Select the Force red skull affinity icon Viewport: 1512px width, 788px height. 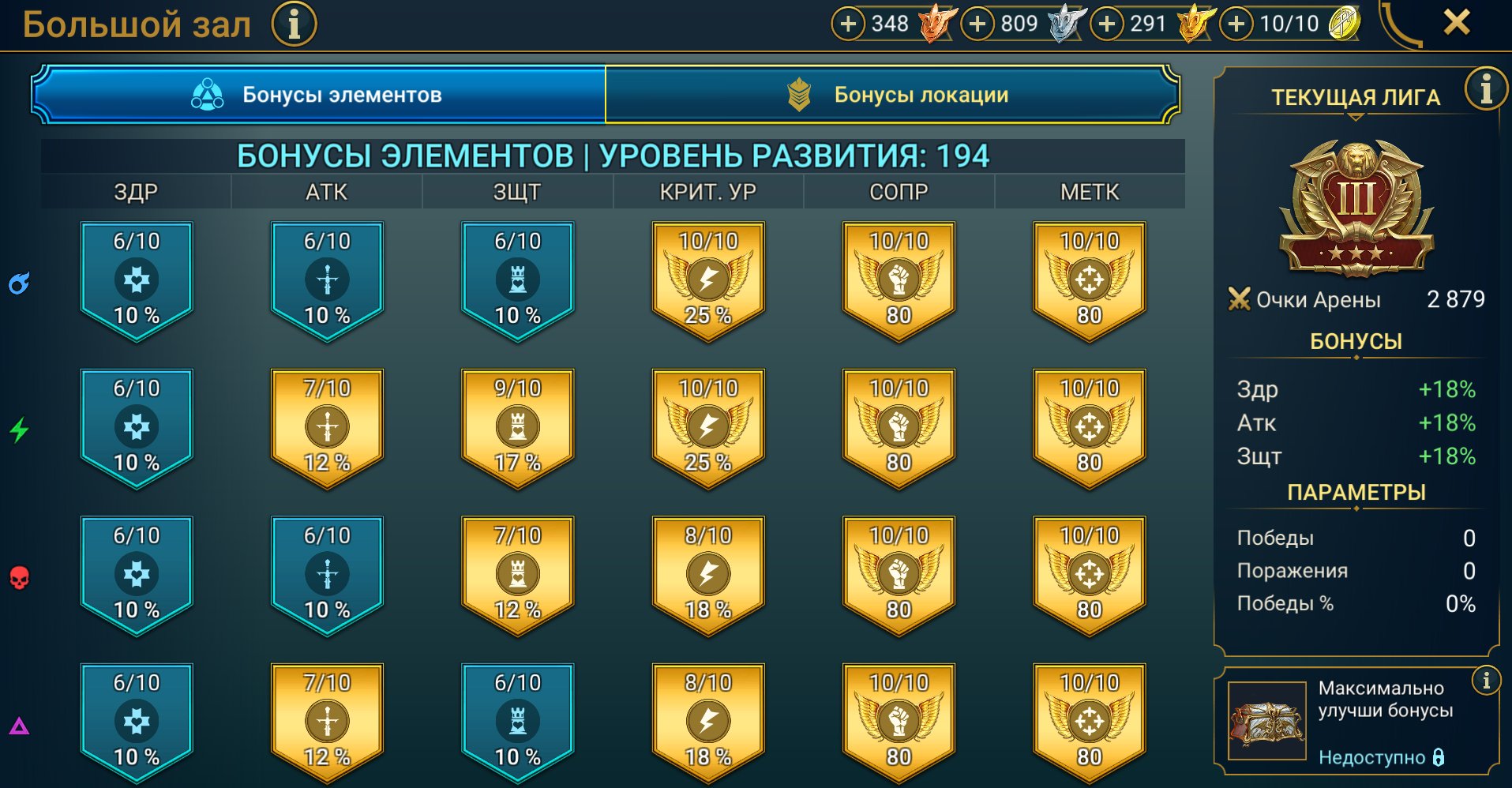click(x=19, y=578)
